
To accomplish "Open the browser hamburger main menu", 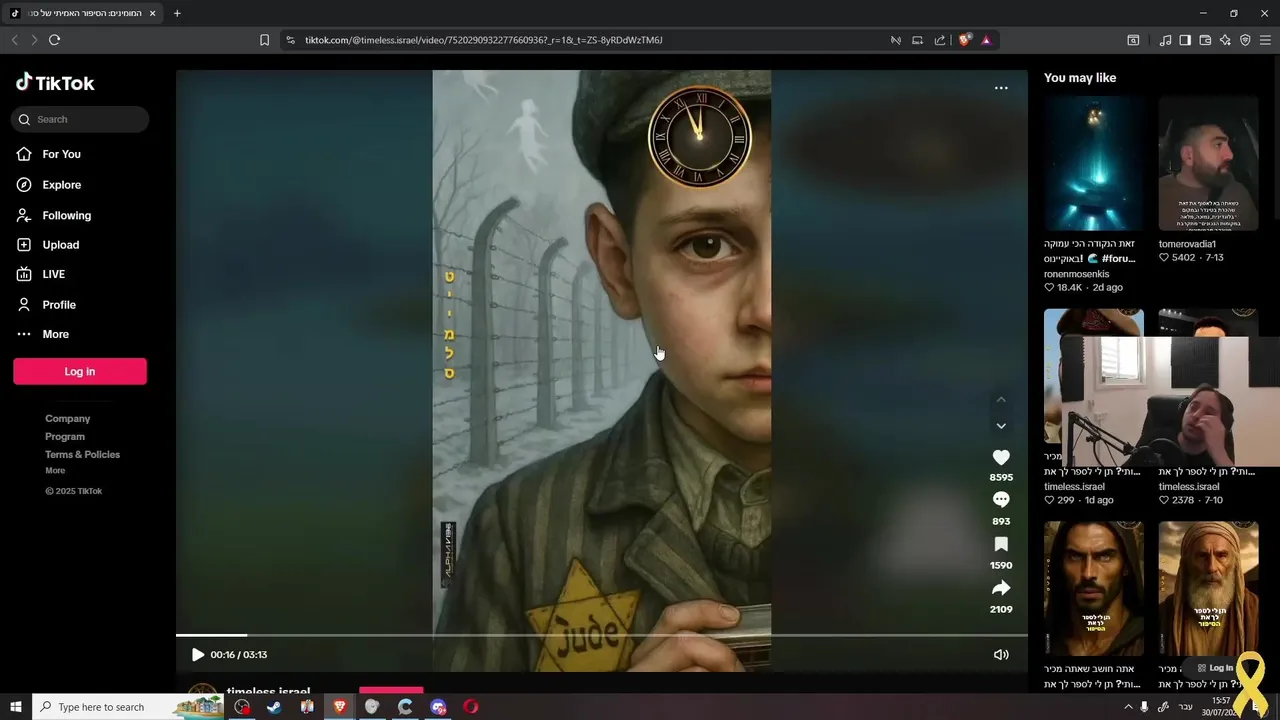I will tap(1266, 40).
